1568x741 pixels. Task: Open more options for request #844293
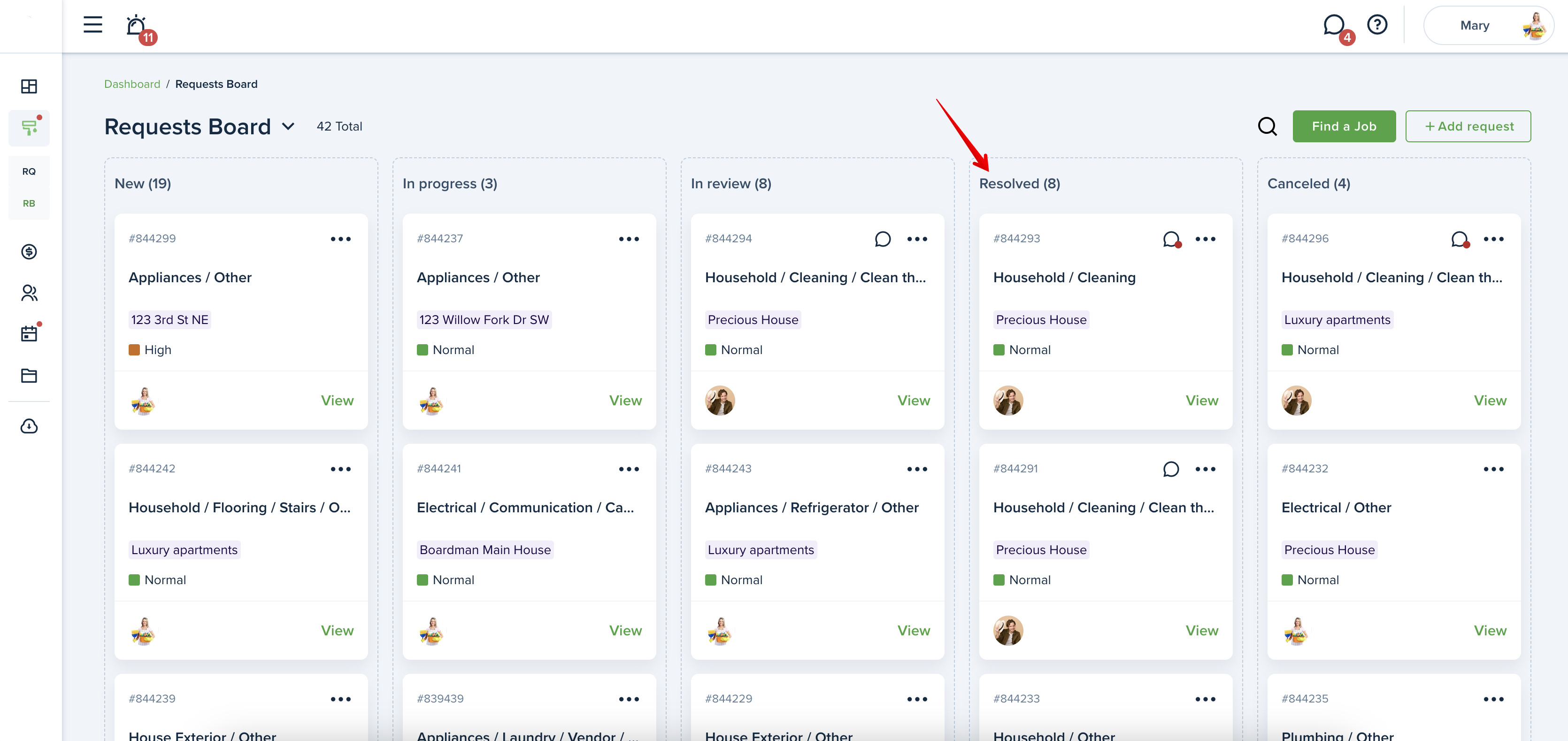click(1205, 239)
